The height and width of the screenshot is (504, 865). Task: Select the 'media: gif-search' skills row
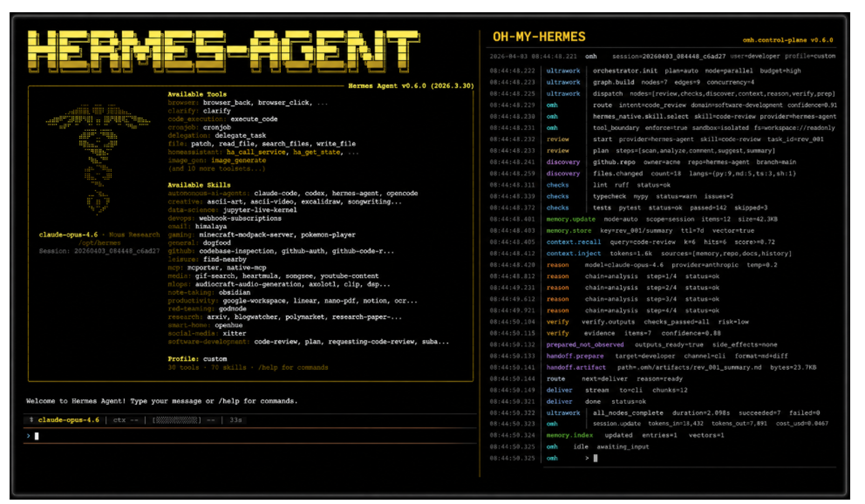pyautogui.click(x=273, y=276)
